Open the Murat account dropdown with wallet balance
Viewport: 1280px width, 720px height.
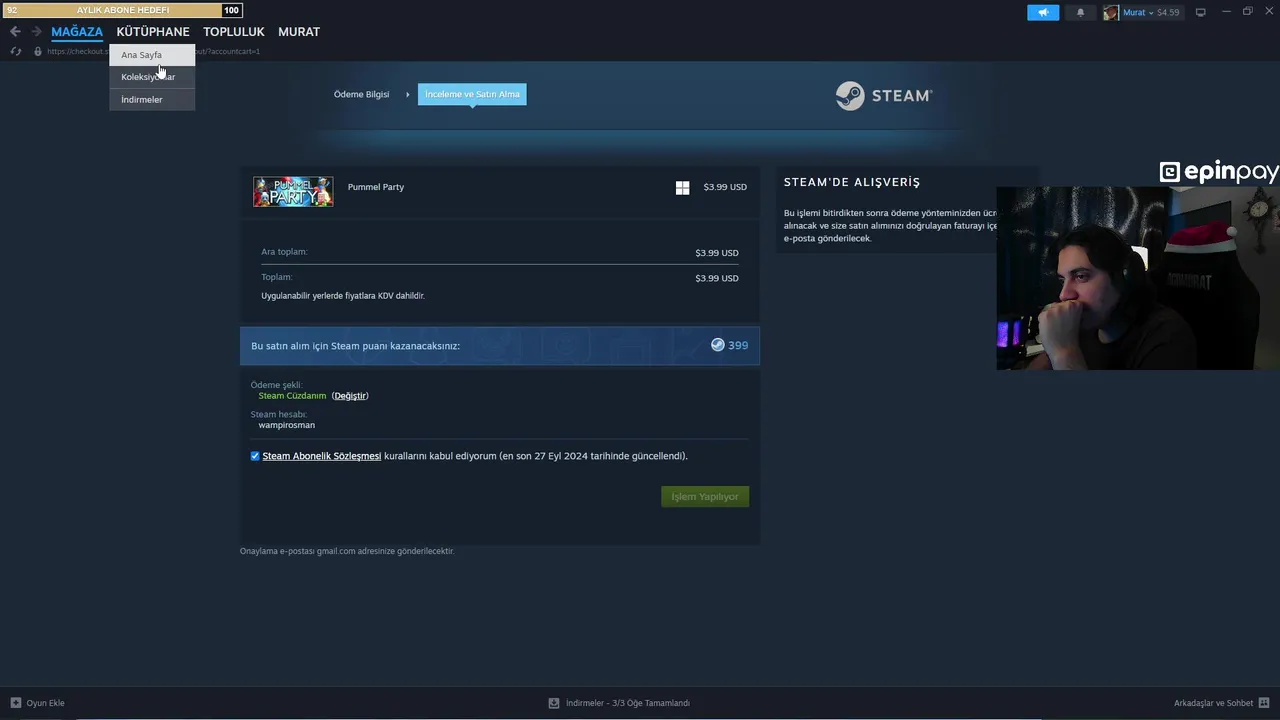point(1151,12)
